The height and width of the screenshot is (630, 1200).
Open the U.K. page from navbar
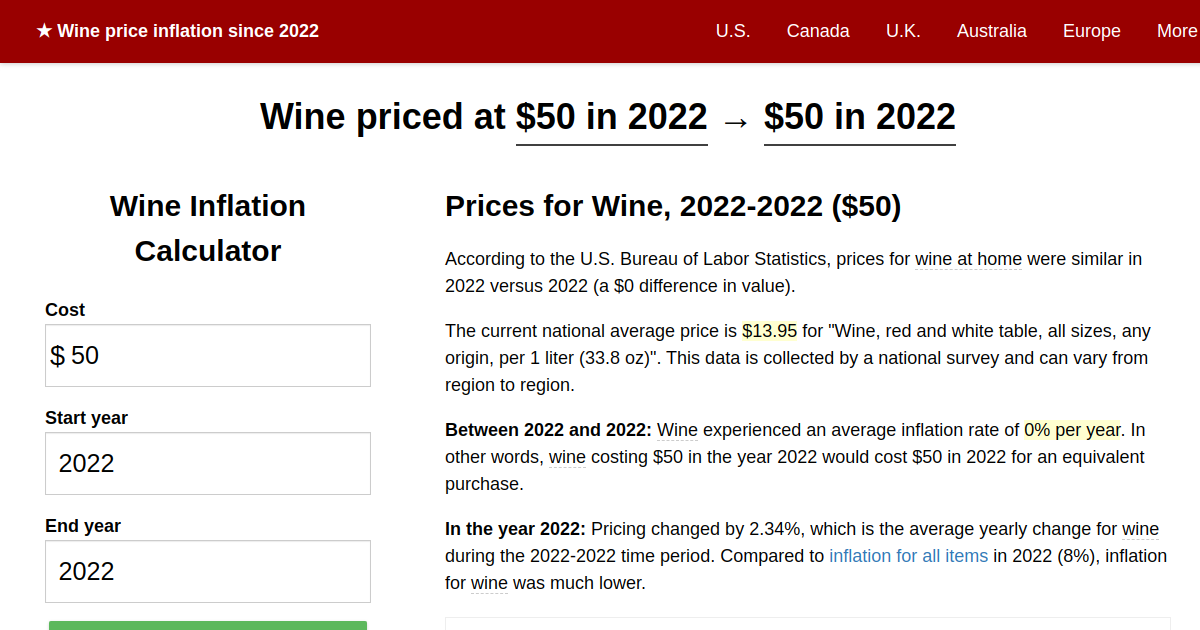coord(903,31)
